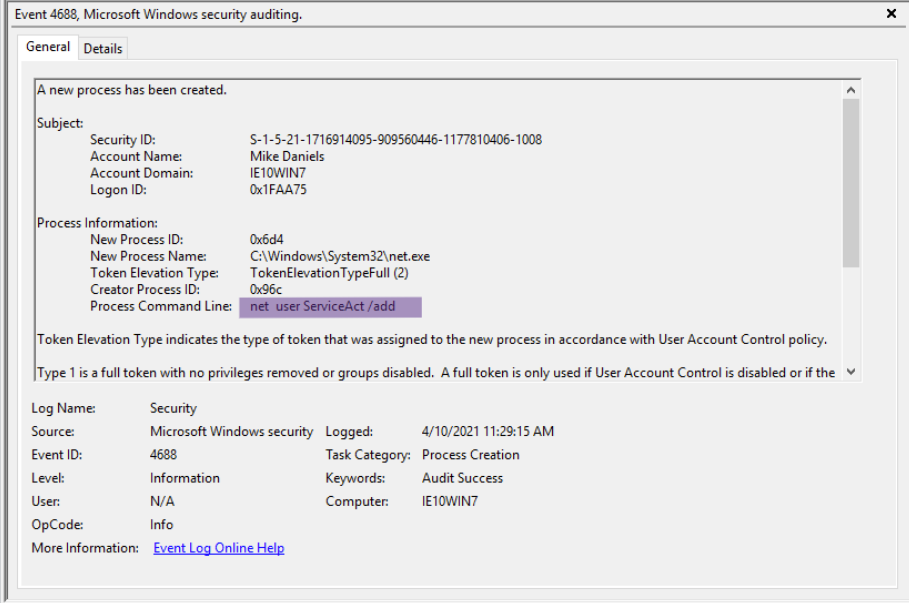
Task: Click the title 'Event 4688, Microsoft Windows security auditing.'
Action: (158, 14)
